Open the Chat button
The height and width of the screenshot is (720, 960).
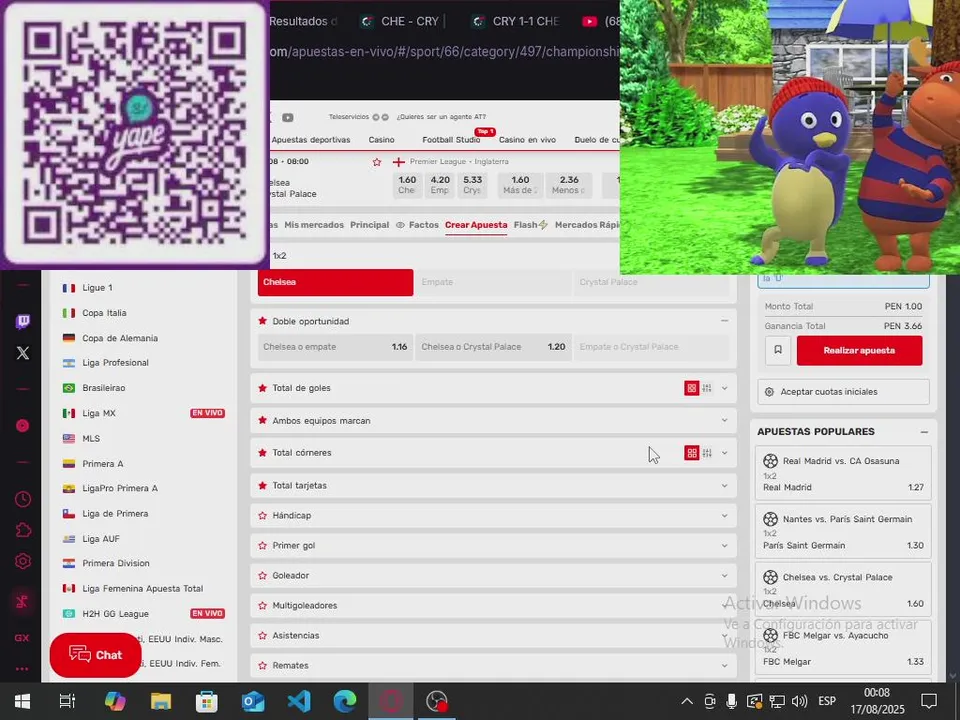[96, 654]
